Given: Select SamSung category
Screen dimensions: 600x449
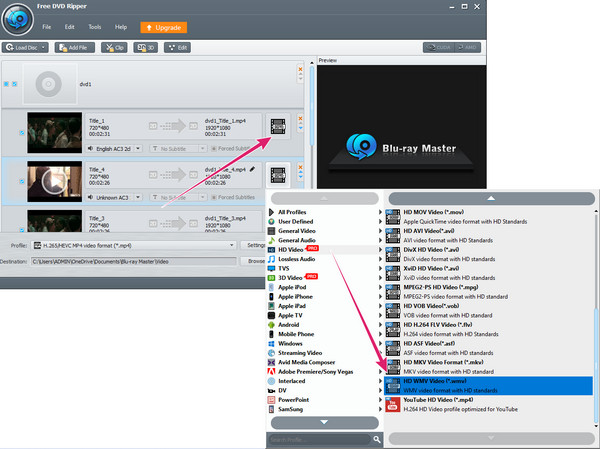Looking at the screenshot, I should (325, 409).
